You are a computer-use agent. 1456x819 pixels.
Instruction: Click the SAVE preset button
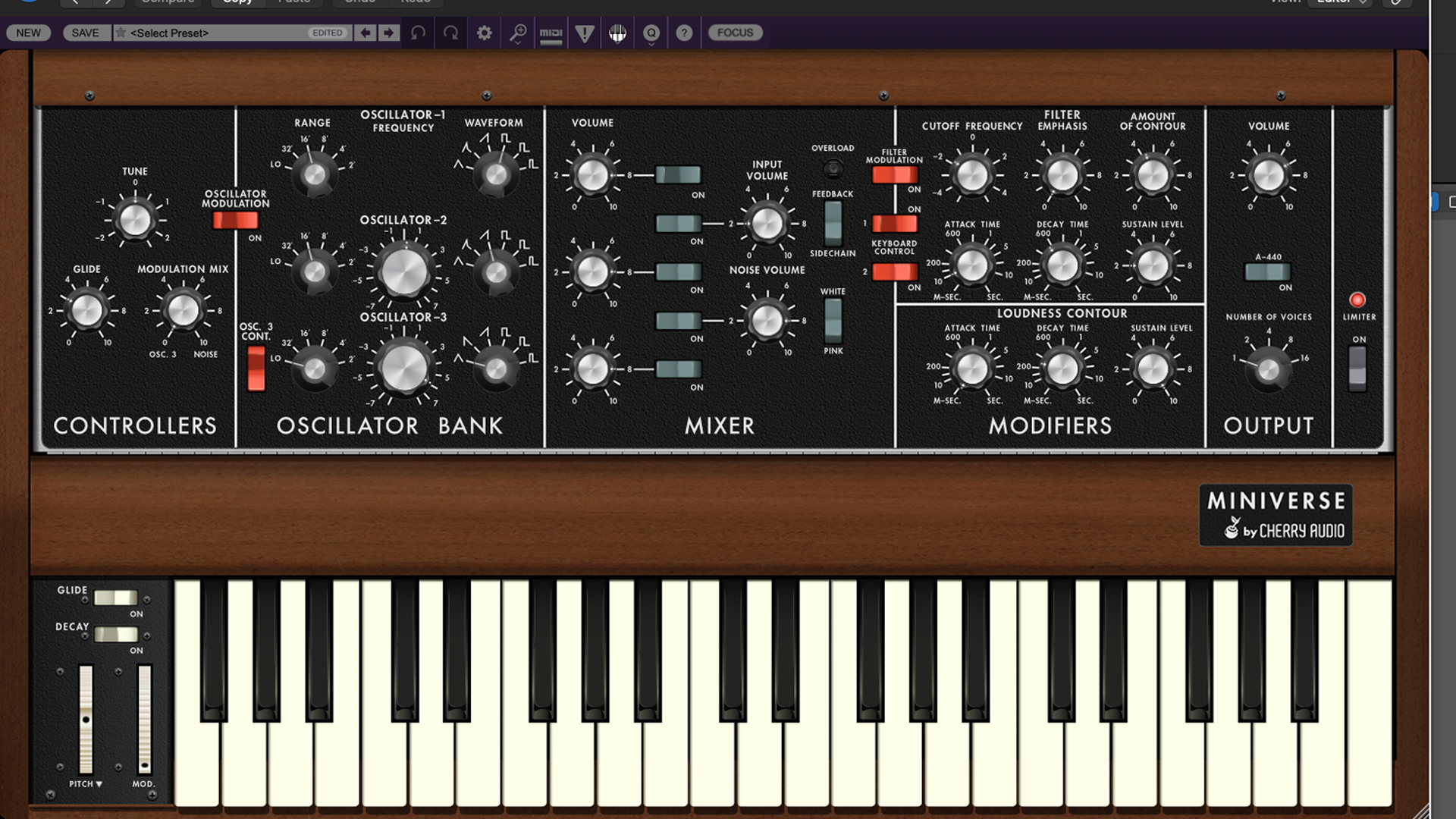(85, 33)
